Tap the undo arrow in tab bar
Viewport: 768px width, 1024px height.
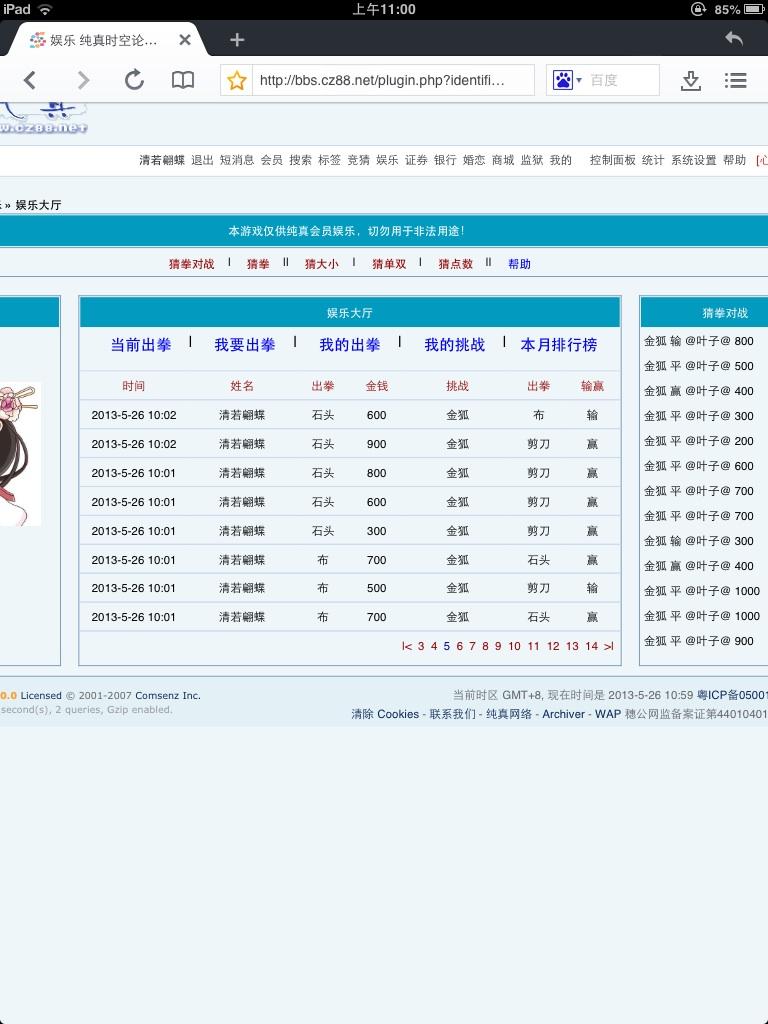(x=734, y=38)
